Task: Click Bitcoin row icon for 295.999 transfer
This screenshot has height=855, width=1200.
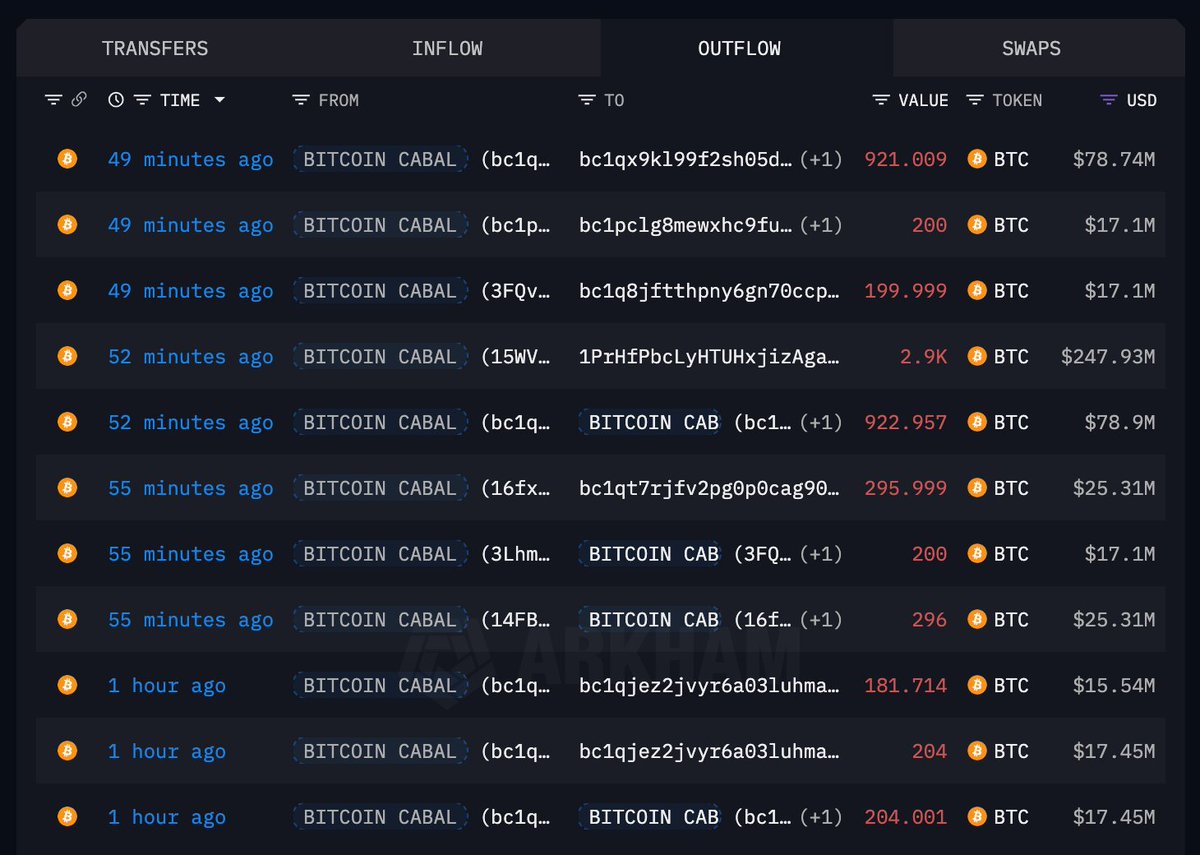Action: tap(67, 488)
